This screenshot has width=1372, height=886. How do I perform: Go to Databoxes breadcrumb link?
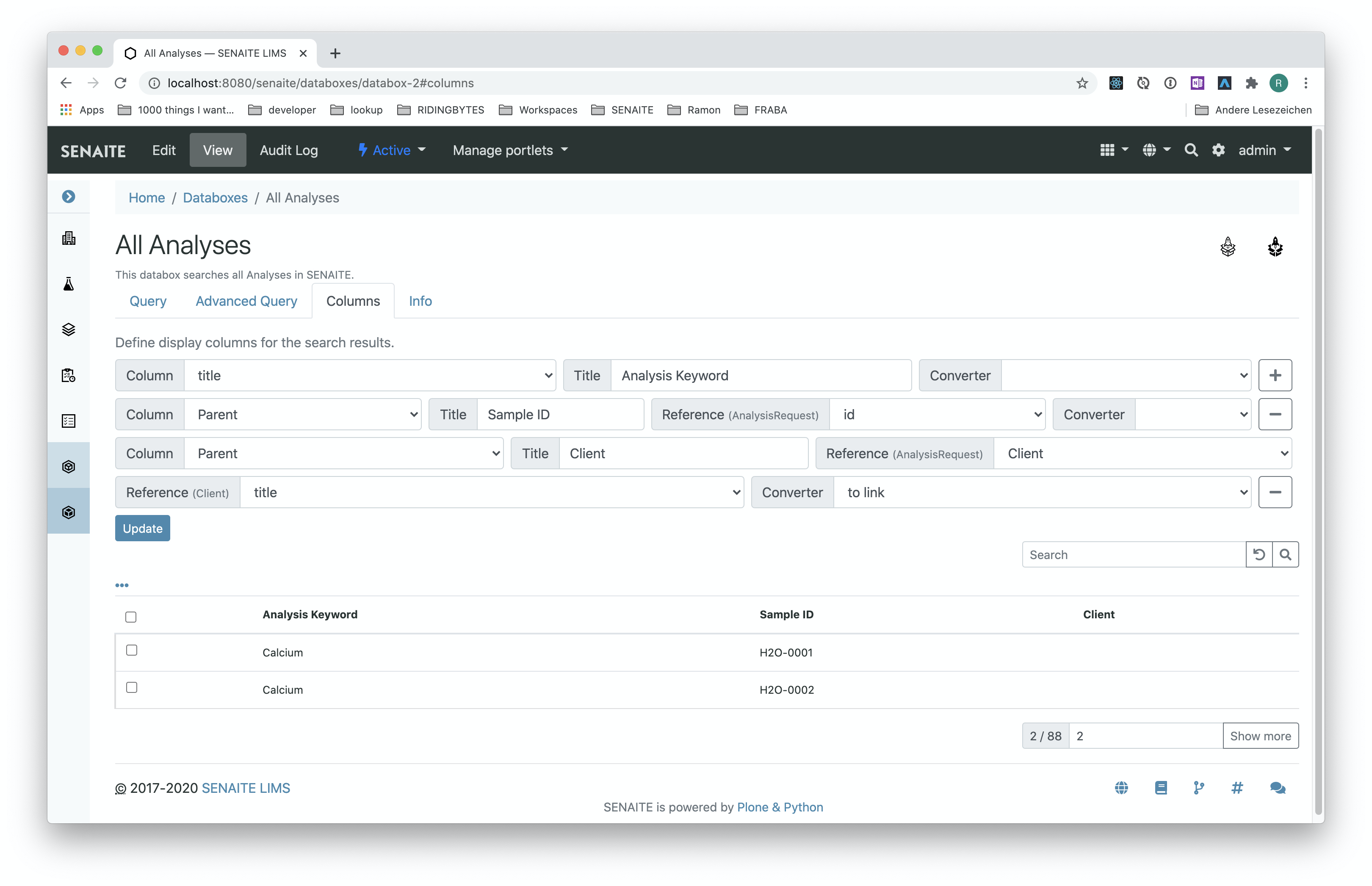click(215, 197)
